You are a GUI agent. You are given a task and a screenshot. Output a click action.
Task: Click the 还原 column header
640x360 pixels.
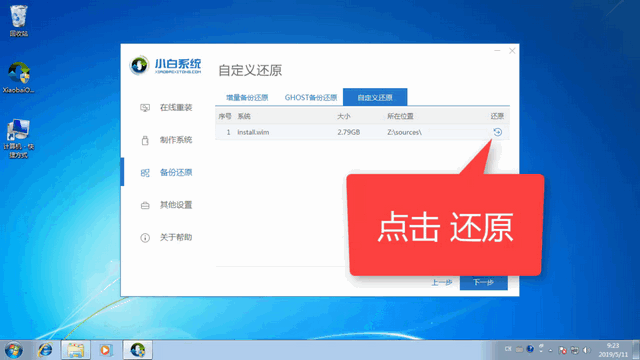point(497,116)
